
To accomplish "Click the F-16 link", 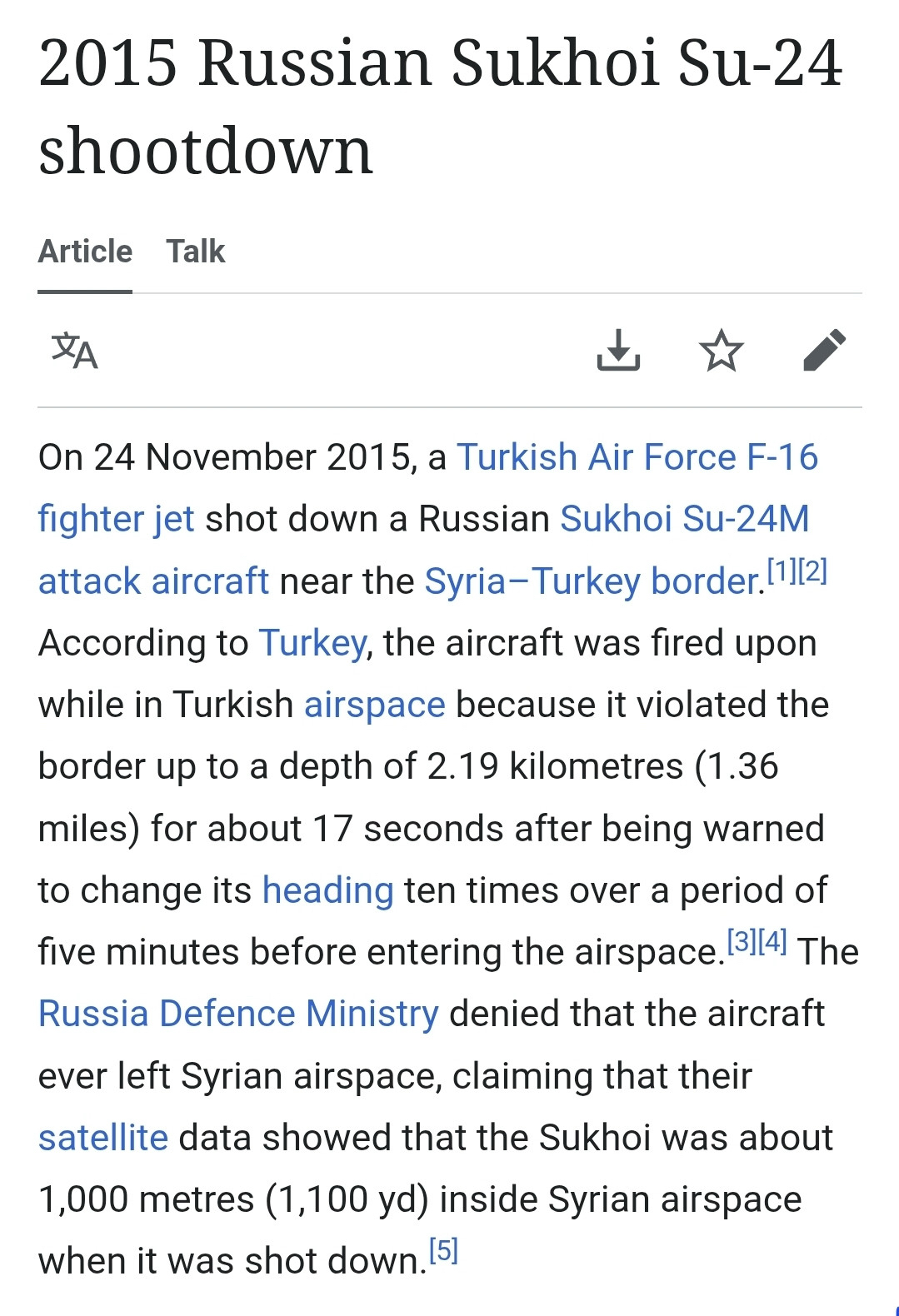I will click(782, 457).
